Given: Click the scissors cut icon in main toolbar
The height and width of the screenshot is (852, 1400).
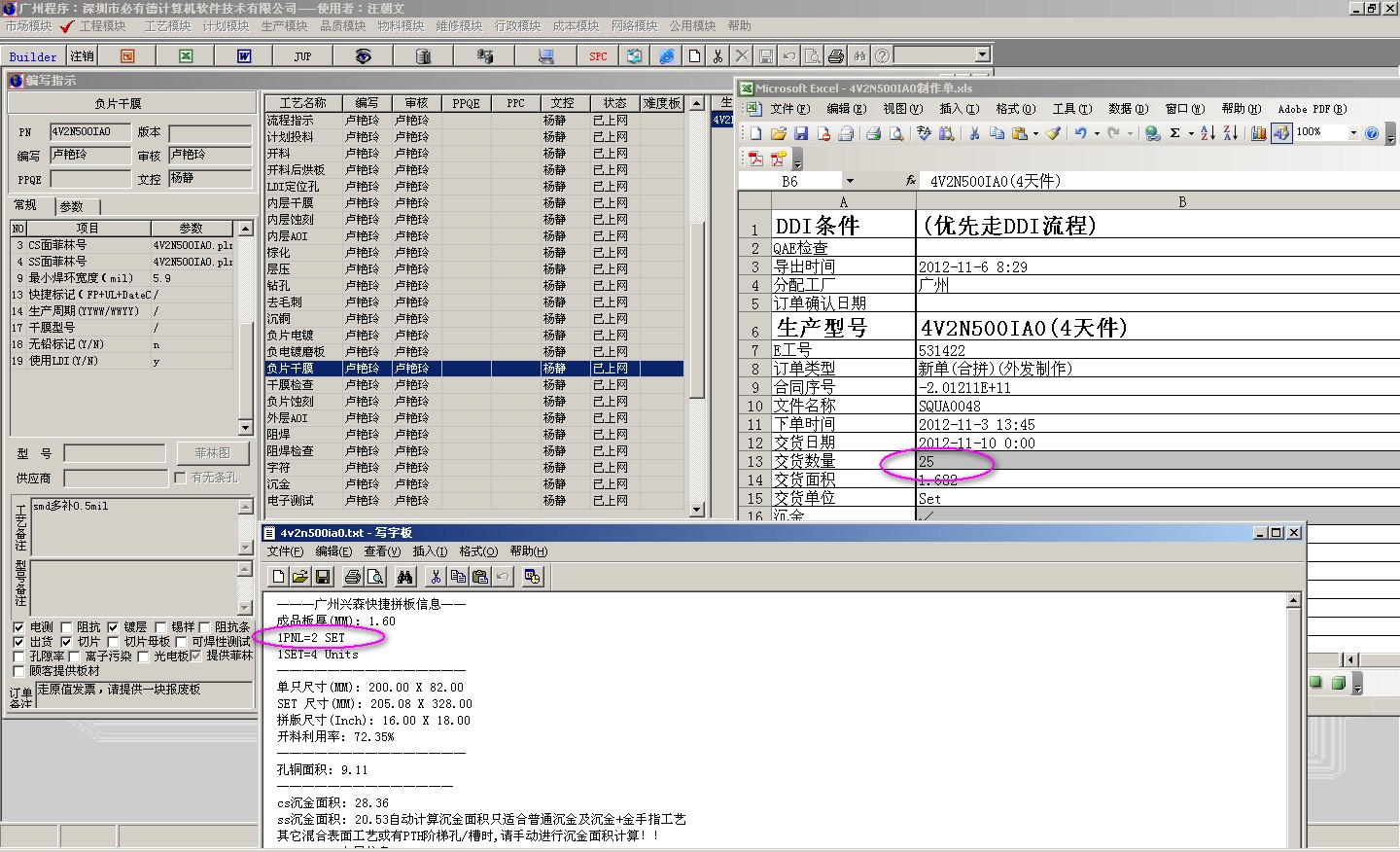Looking at the screenshot, I should (x=717, y=56).
